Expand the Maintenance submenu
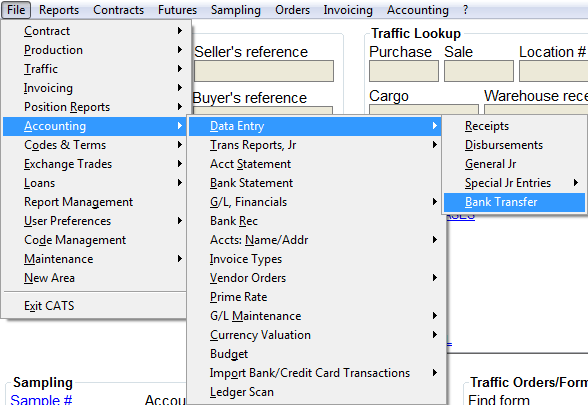 click(x=94, y=259)
